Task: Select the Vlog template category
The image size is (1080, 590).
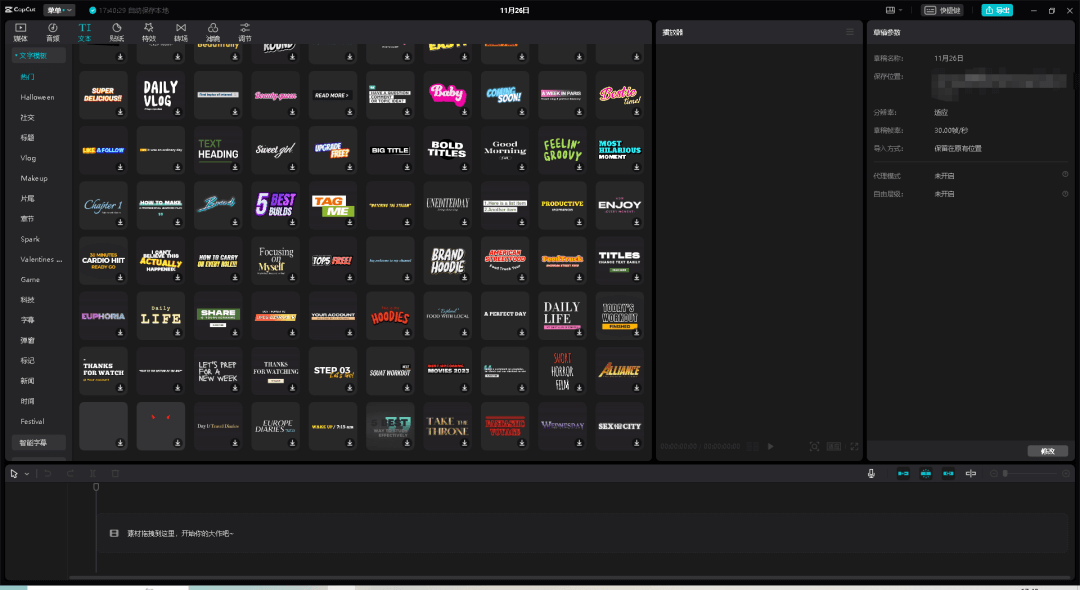Action: (28, 158)
